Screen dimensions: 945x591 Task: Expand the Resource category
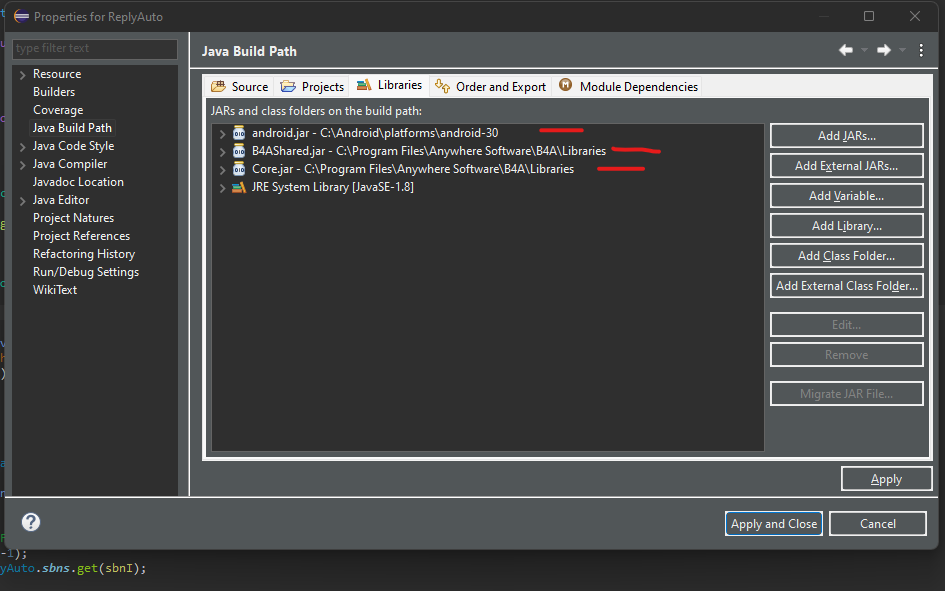pyautogui.click(x=22, y=75)
